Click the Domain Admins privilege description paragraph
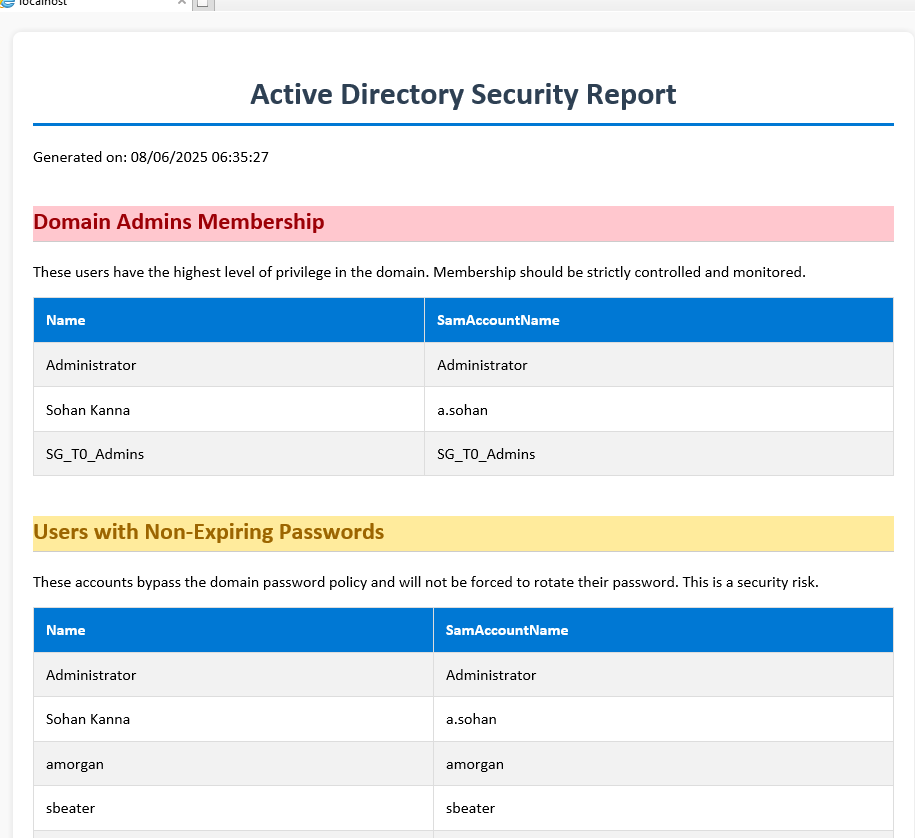 coord(419,272)
